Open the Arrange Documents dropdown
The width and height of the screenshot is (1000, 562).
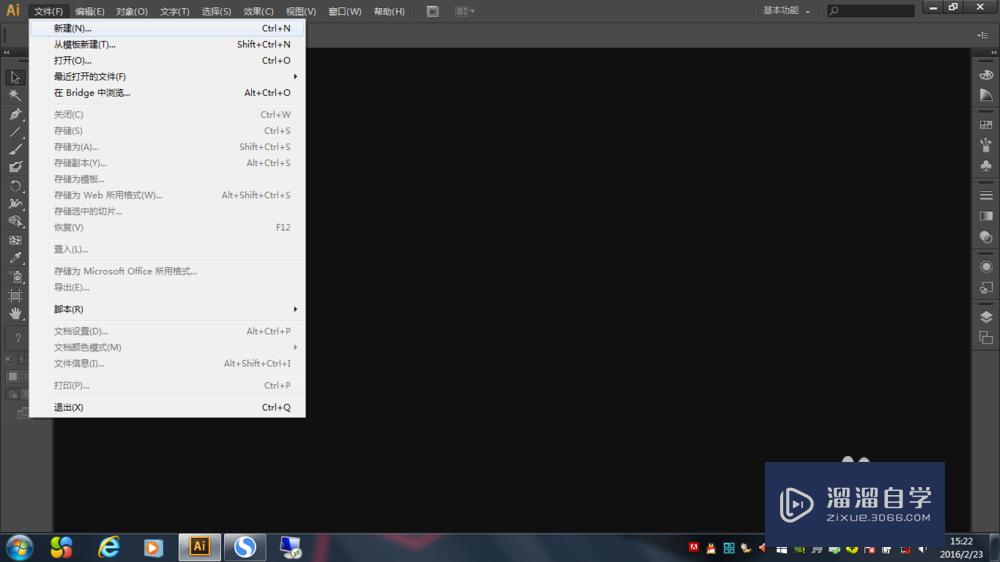[x=465, y=11]
